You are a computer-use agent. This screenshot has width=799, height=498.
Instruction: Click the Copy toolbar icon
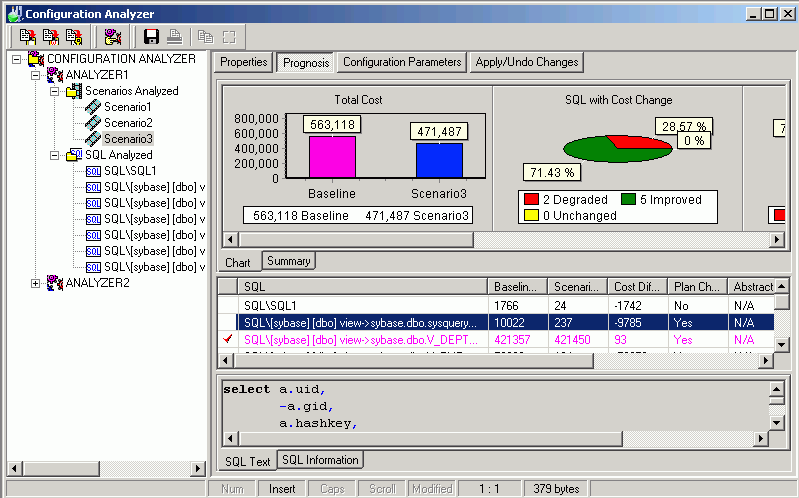pyautogui.click(x=205, y=37)
